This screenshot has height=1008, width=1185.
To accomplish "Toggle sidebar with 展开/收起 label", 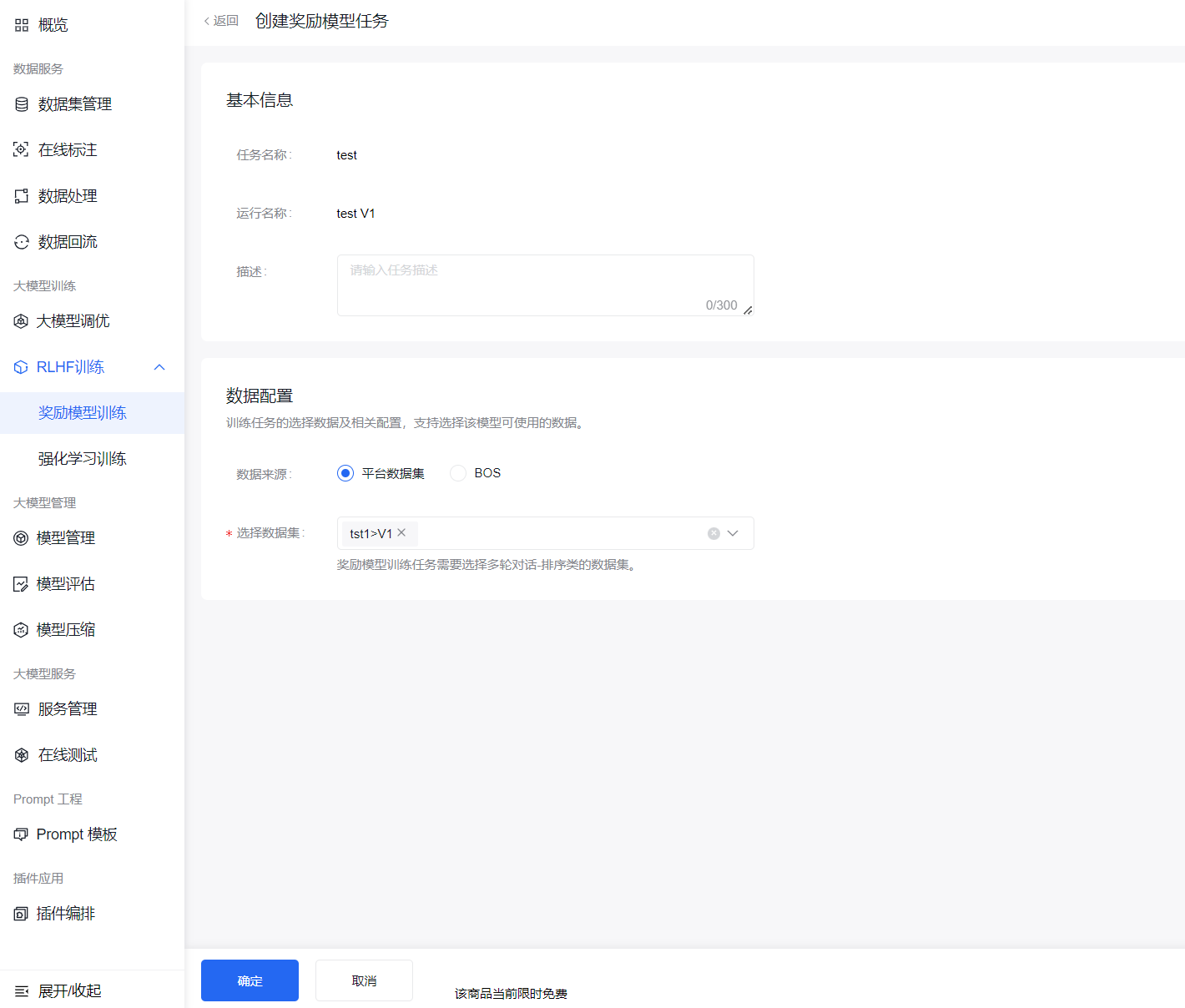I will pyautogui.click(x=70, y=991).
